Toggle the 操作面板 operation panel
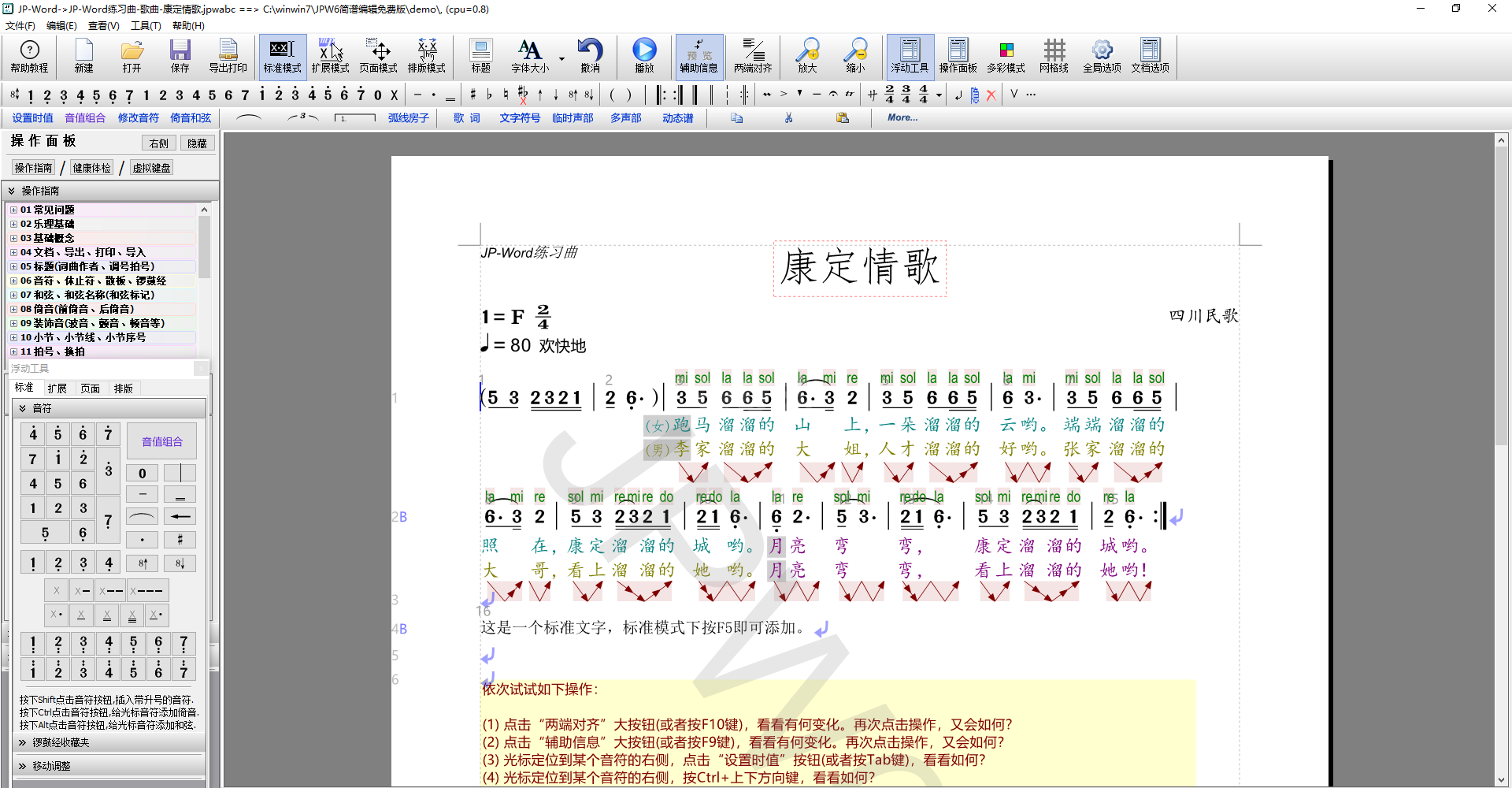The image size is (1512, 788). (958, 57)
